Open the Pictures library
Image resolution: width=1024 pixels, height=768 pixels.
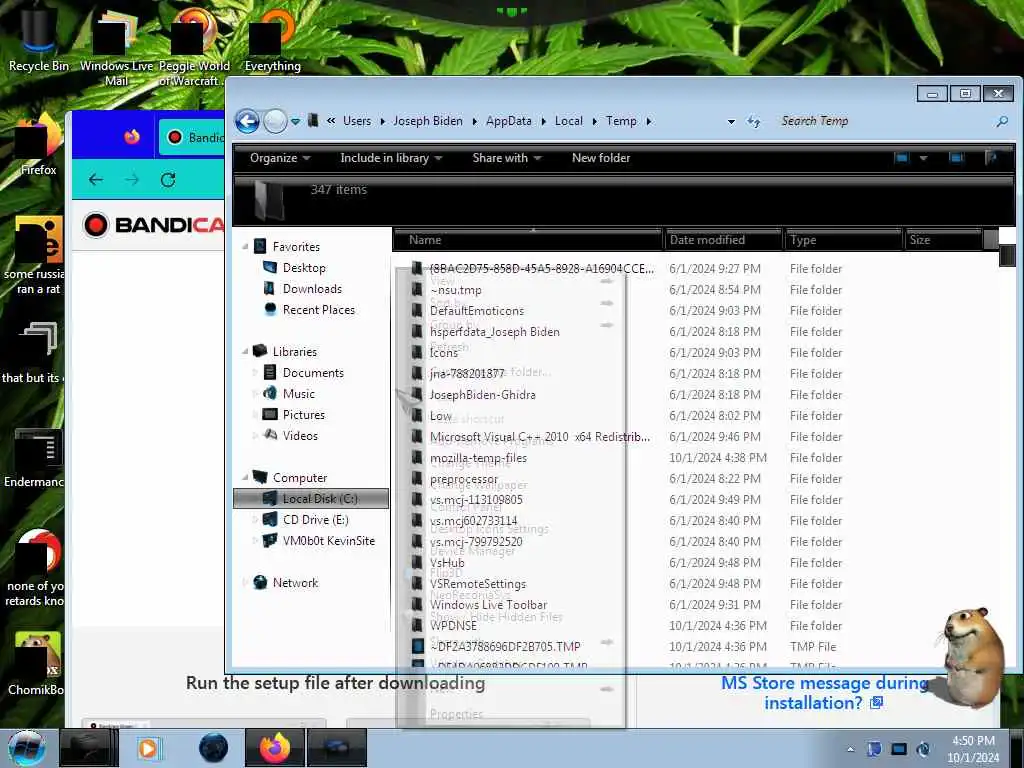[304, 415]
